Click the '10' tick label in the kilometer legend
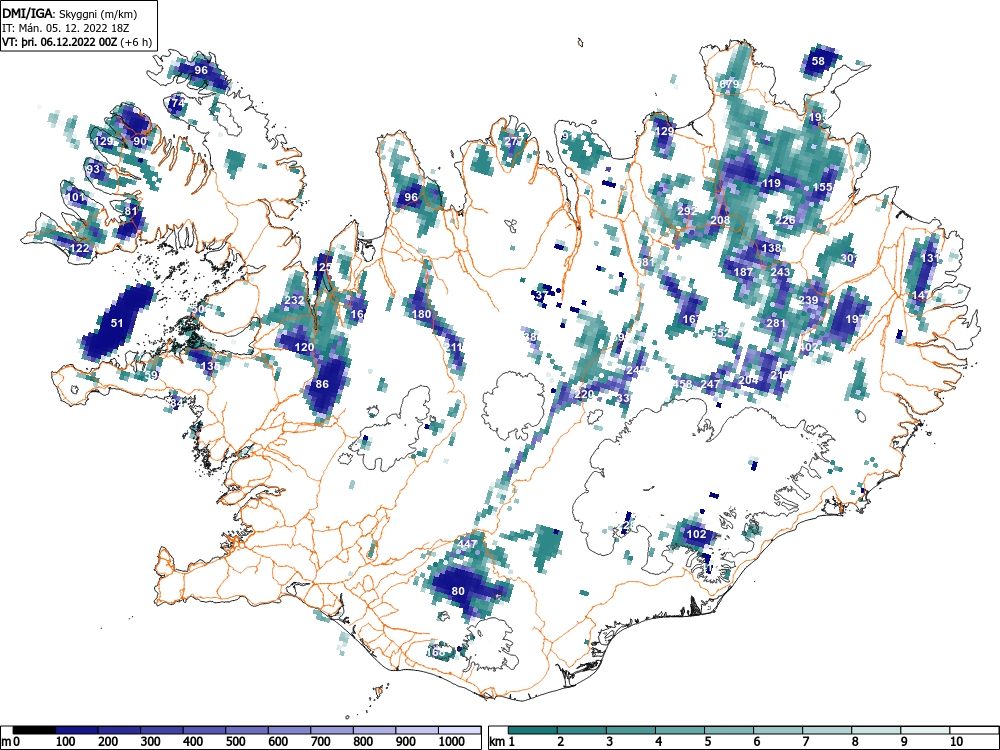This screenshot has height=750, width=1000. (956, 742)
